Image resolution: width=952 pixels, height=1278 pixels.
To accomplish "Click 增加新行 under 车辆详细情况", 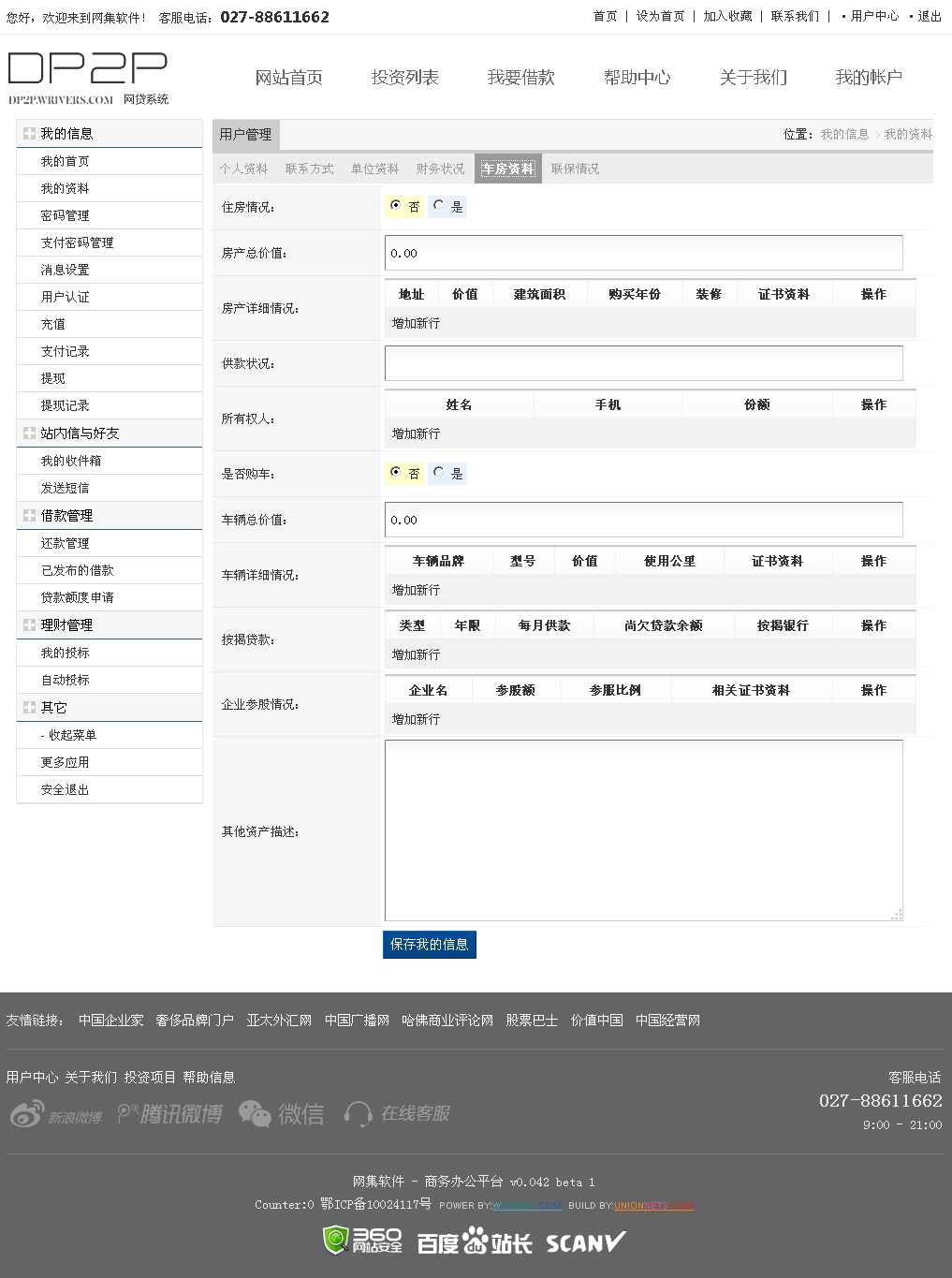I will (416, 590).
